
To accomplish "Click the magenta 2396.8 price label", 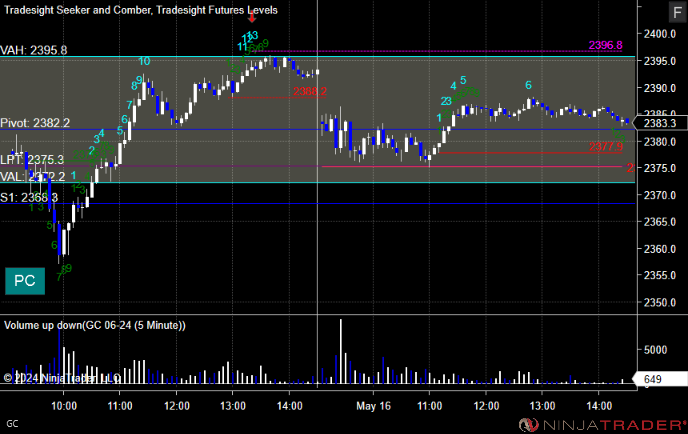I will tap(606, 45).
